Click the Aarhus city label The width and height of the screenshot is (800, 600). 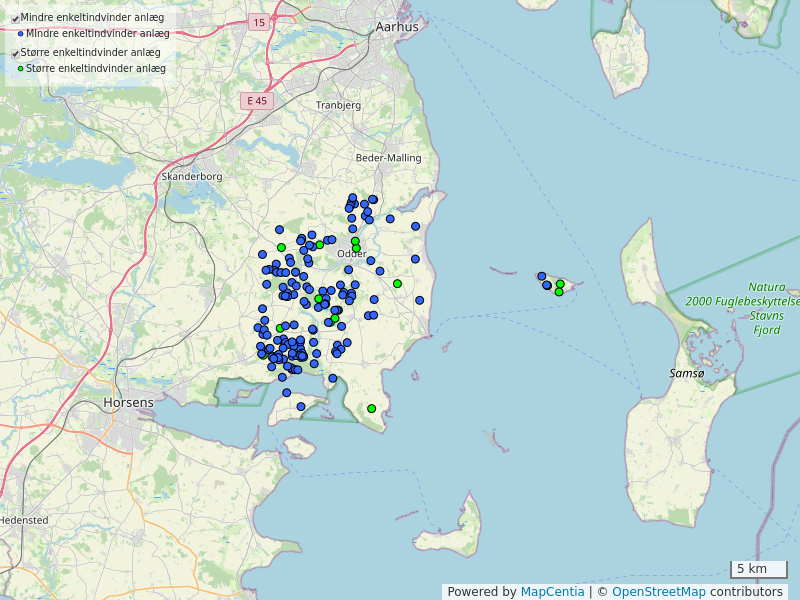coord(397,27)
